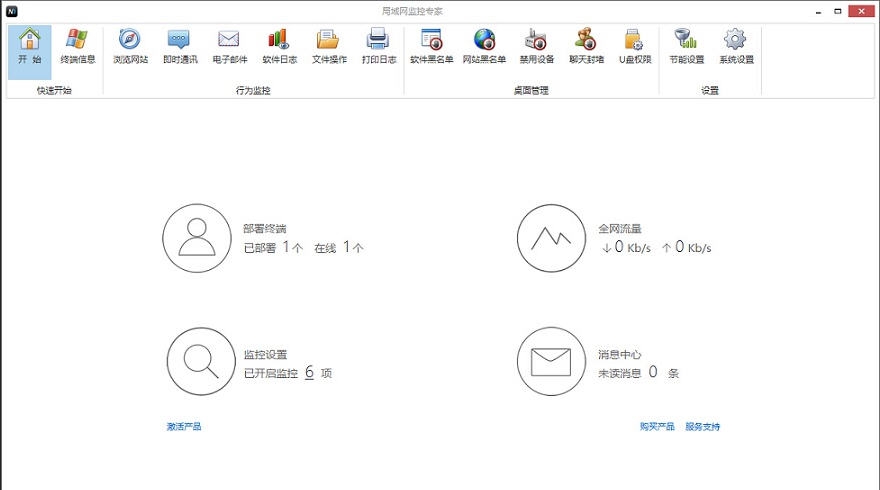Click the 已部署 1个 text
This screenshot has height=490, width=880.
tap(273, 247)
